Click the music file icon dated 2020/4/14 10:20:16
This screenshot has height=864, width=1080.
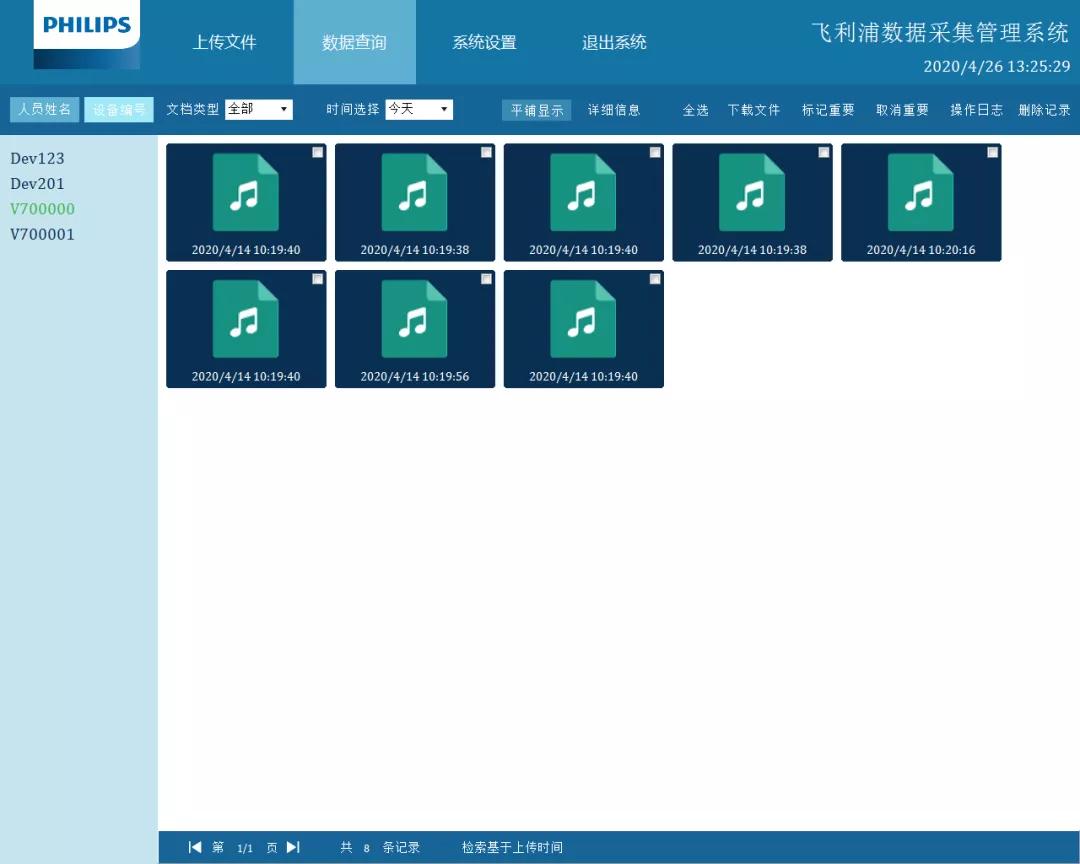(921, 192)
